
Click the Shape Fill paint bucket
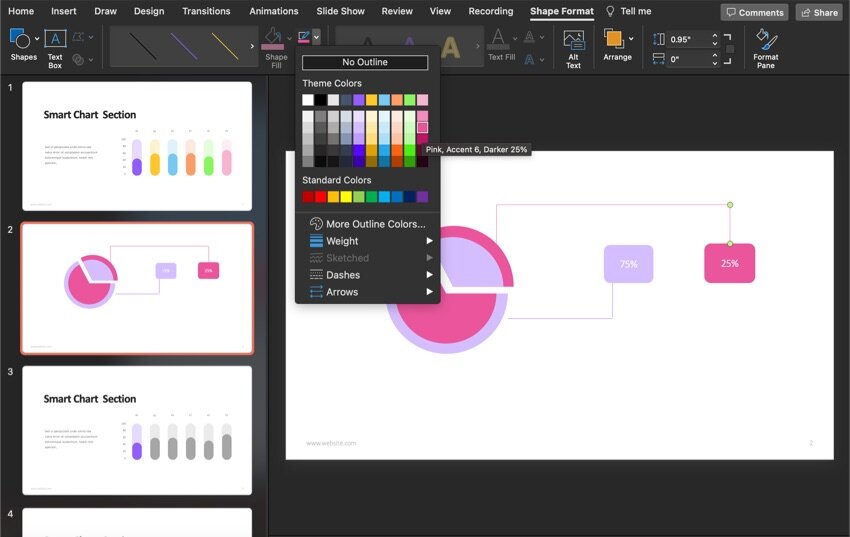(x=273, y=38)
